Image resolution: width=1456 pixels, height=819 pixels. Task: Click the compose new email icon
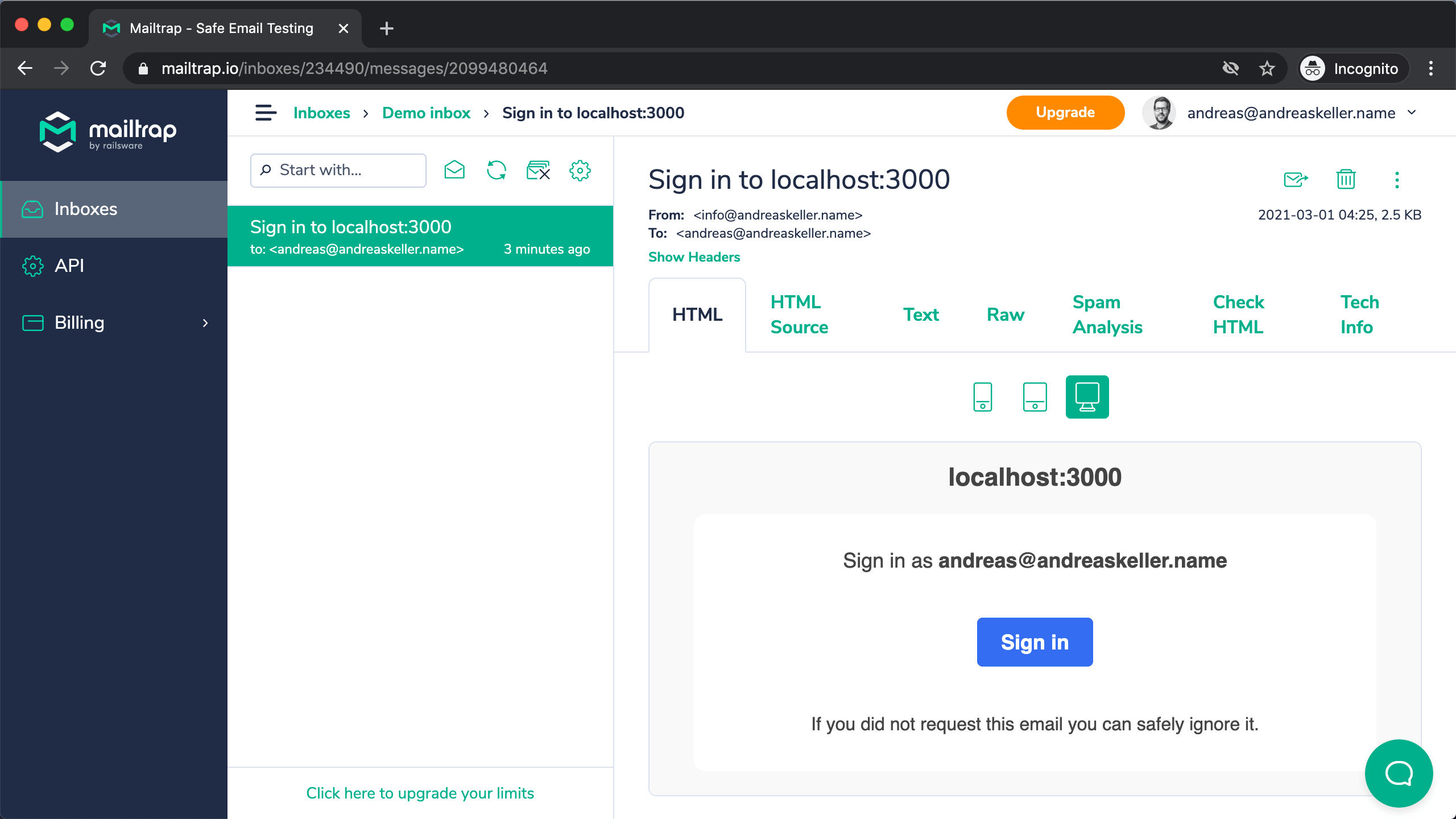[455, 170]
